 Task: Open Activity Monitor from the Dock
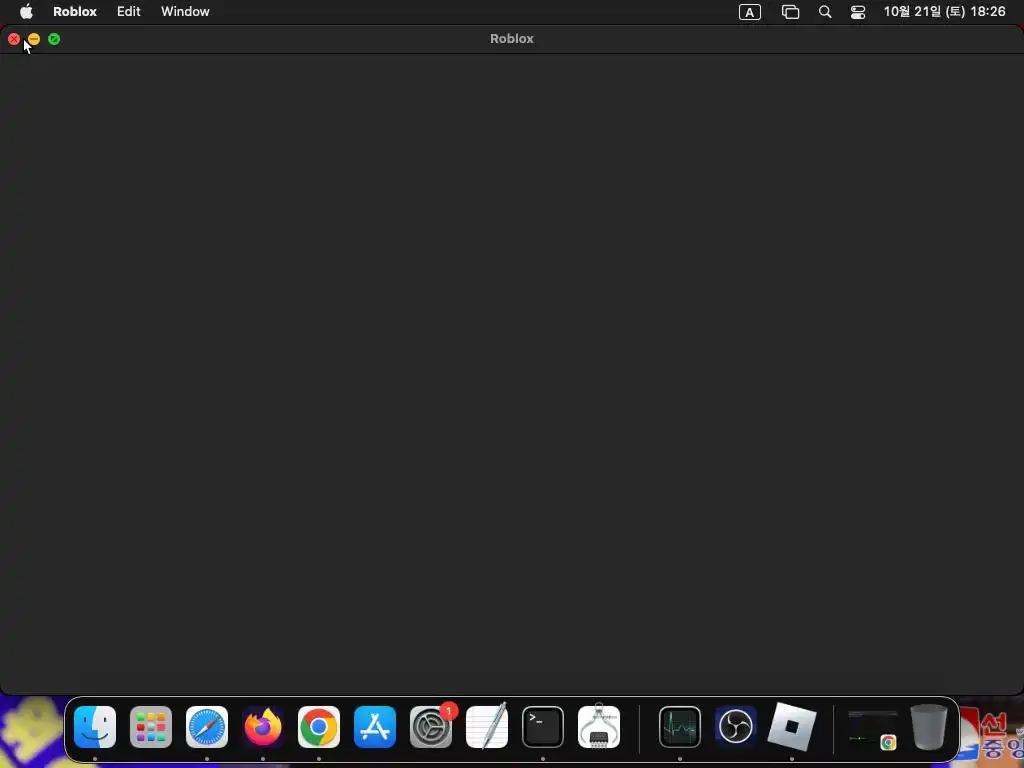coord(680,726)
